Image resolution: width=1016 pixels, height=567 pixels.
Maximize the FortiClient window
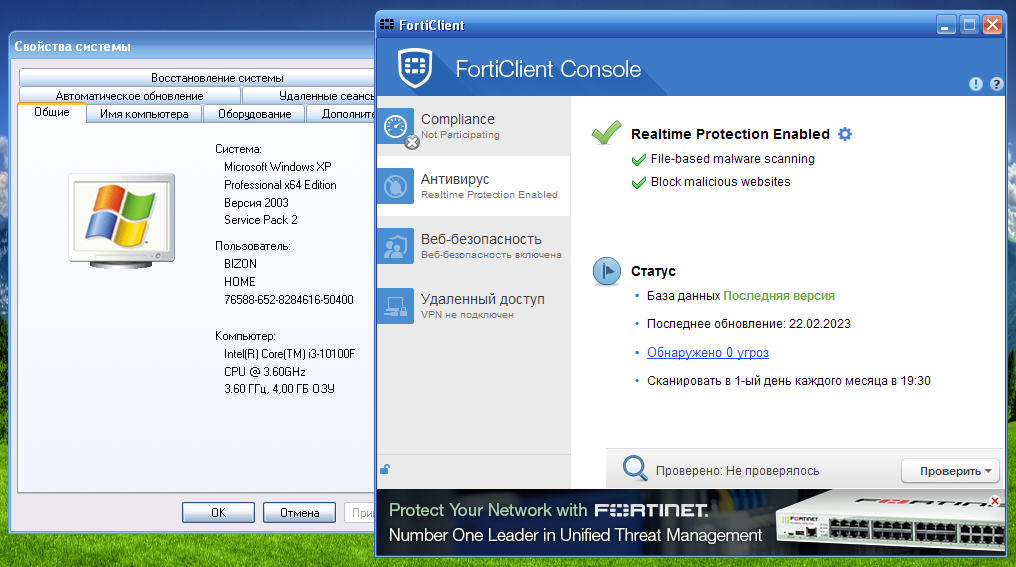(969, 25)
